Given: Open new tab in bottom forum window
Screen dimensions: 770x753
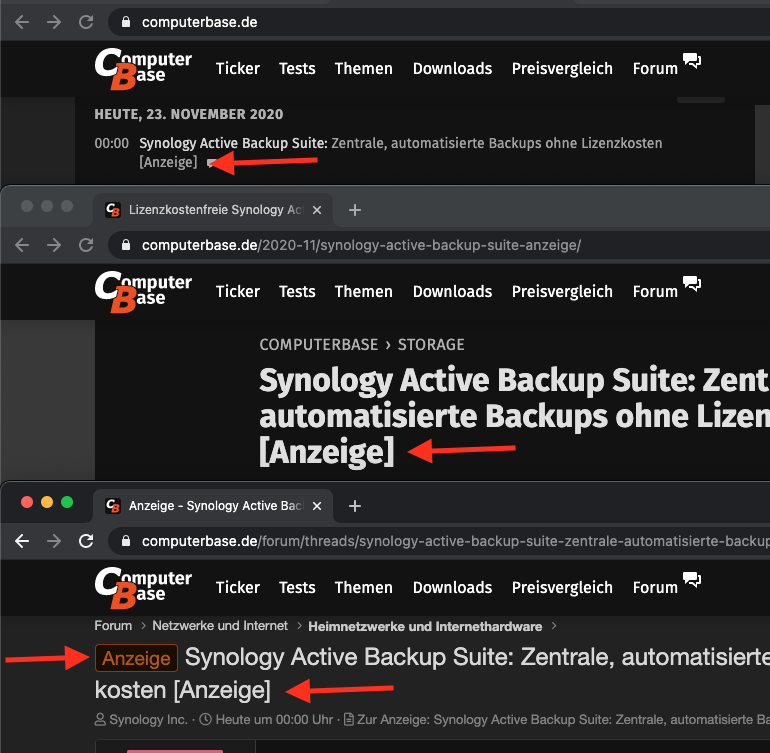Looking at the screenshot, I should click(355, 506).
